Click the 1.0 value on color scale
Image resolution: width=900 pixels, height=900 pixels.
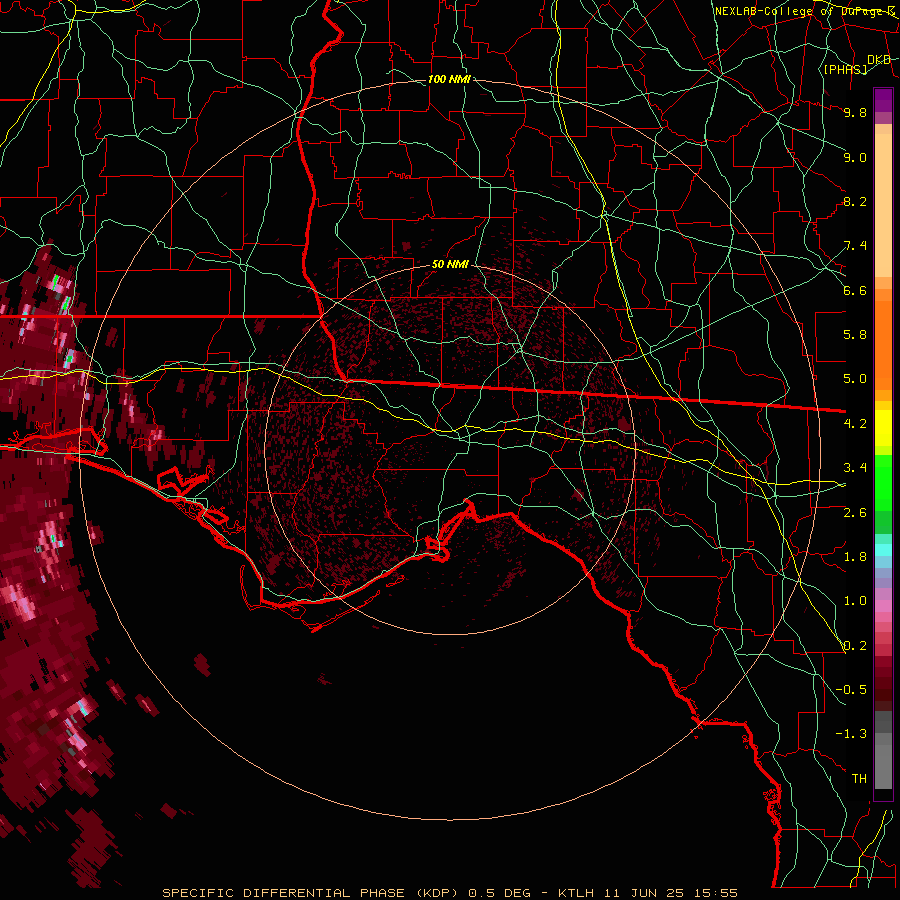(x=855, y=601)
